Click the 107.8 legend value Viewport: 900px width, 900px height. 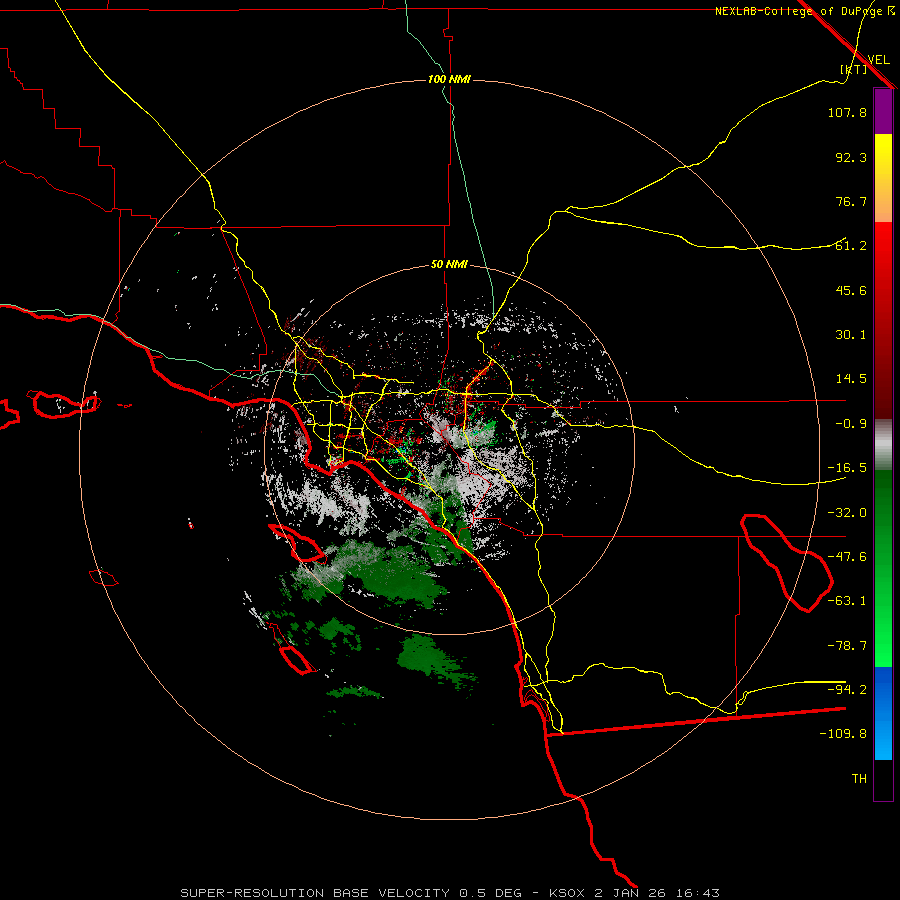[847, 112]
